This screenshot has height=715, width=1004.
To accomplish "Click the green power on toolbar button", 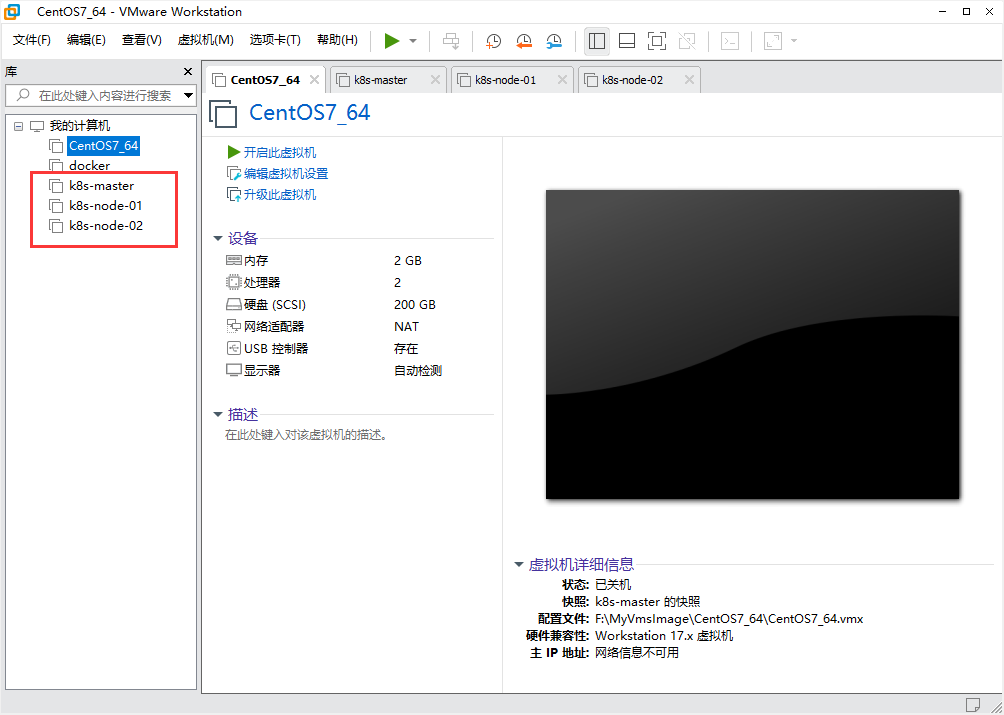I will [391, 41].
